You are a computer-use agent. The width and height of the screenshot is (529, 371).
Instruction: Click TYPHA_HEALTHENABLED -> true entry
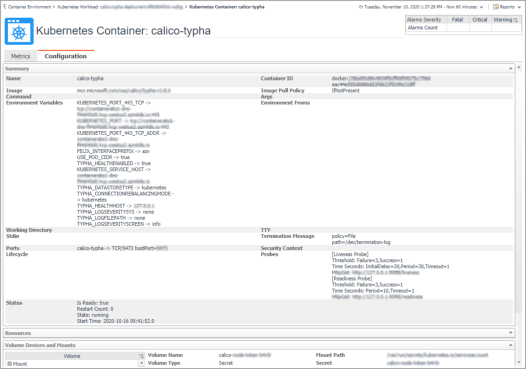pyautogui.click(x=114, y=164)
